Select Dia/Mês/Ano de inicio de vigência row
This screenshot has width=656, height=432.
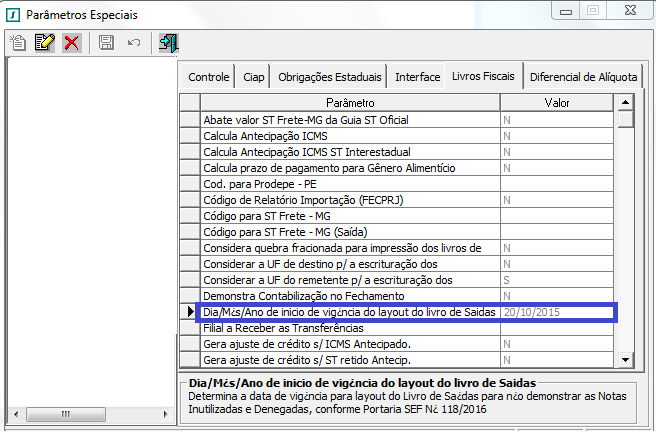click(x=350, y=312)
